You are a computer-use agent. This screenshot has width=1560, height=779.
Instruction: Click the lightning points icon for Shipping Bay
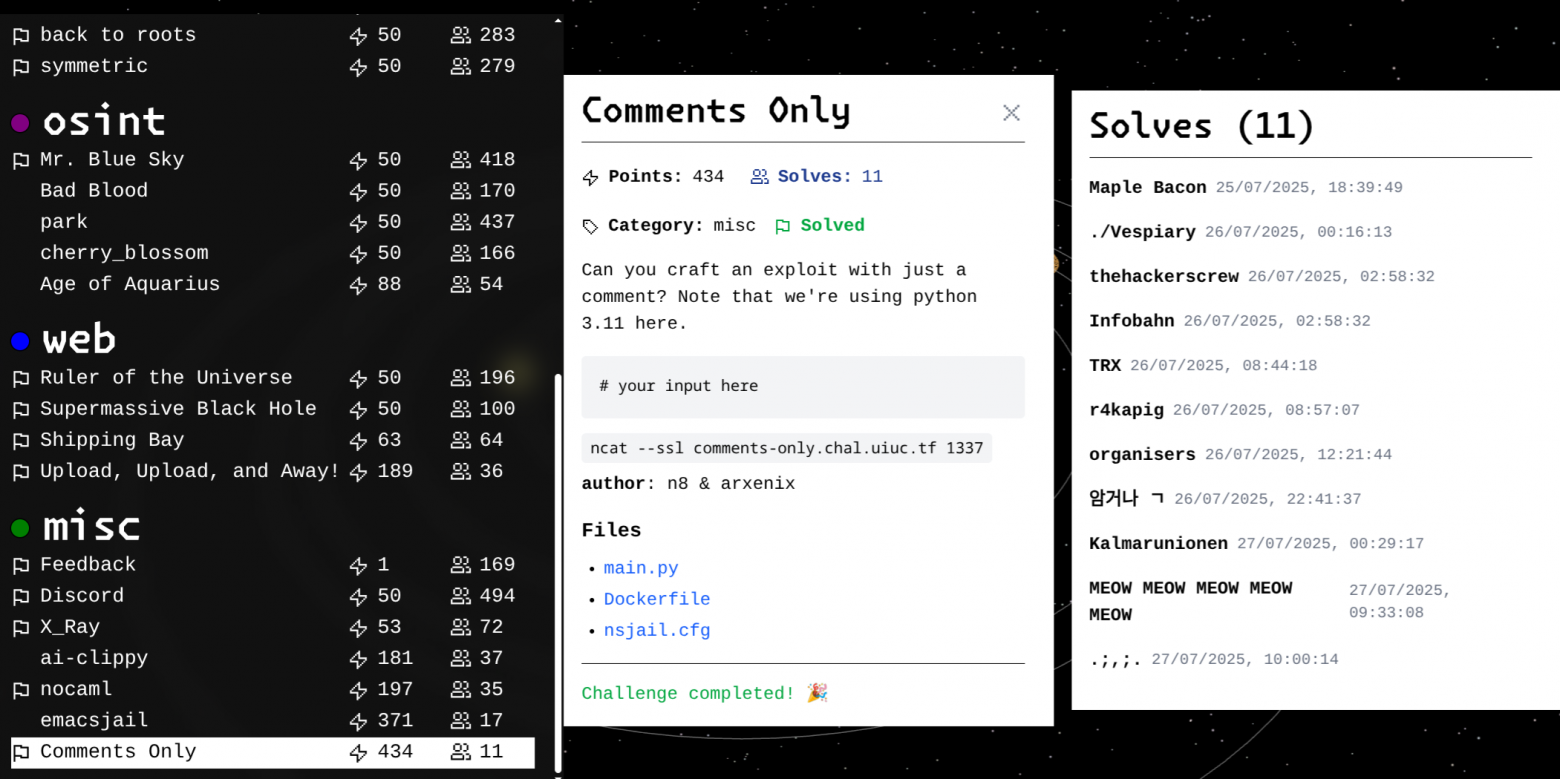358,441
